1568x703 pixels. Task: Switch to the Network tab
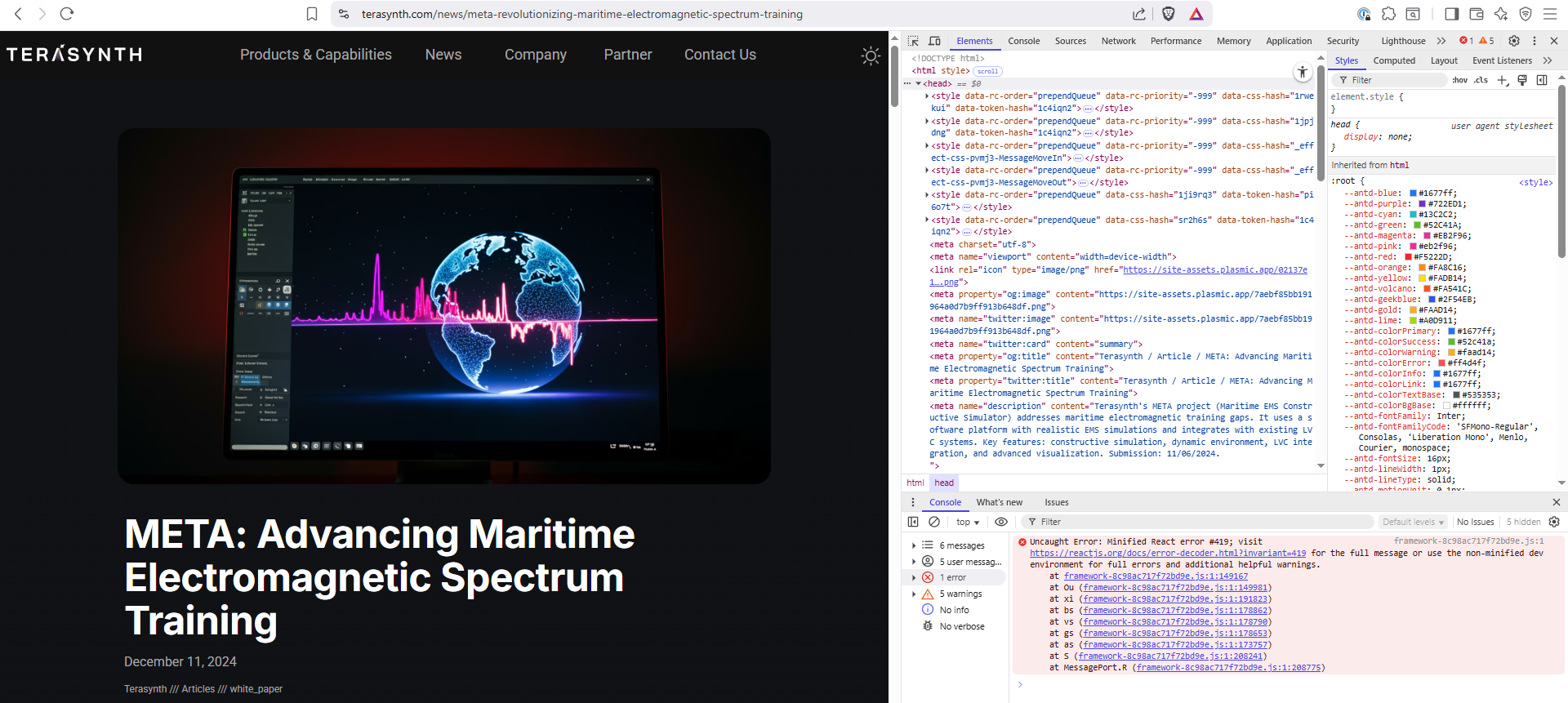pos(1118,41)
